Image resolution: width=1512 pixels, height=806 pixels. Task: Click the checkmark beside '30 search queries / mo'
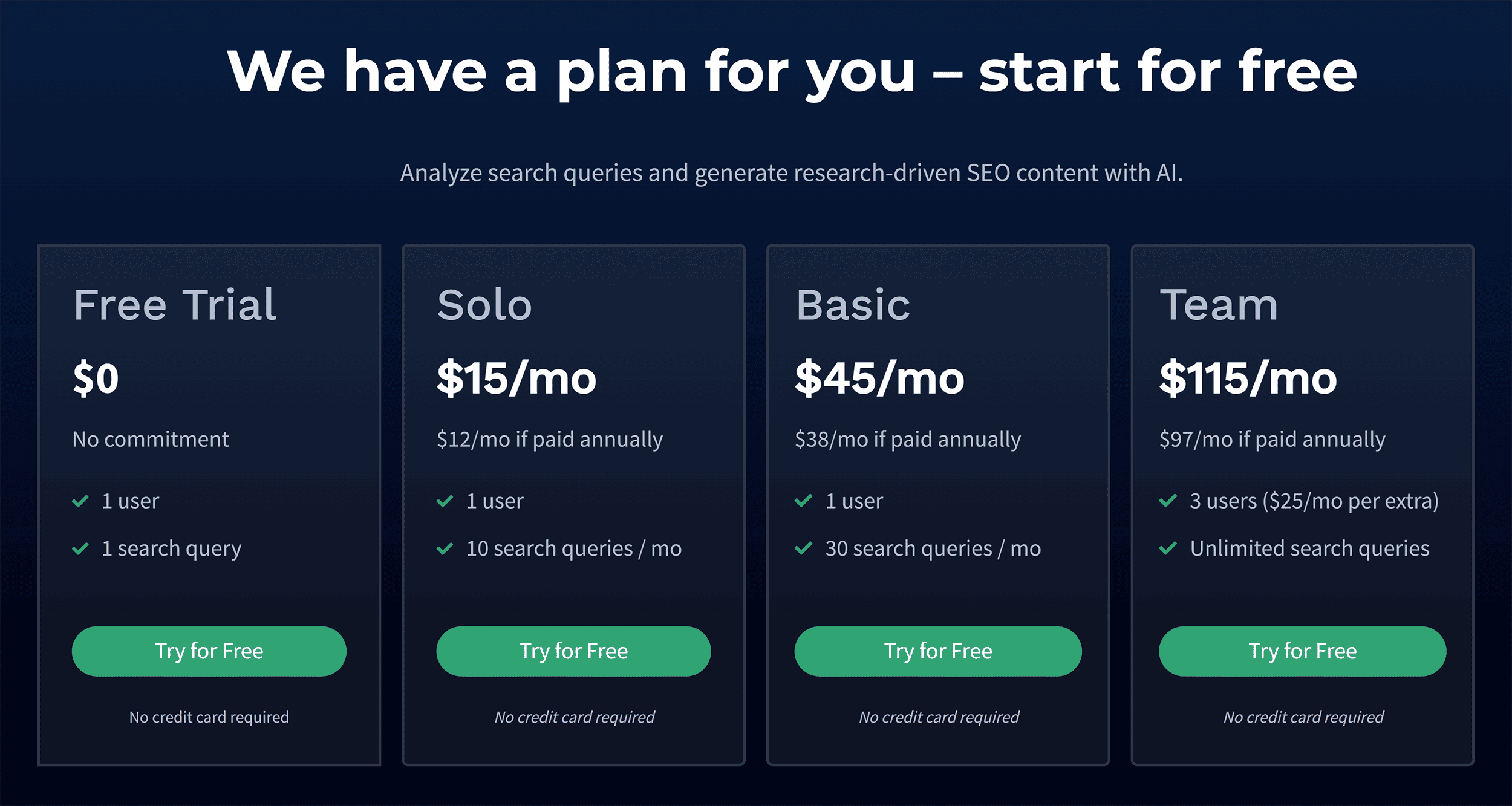pos(804,550)
